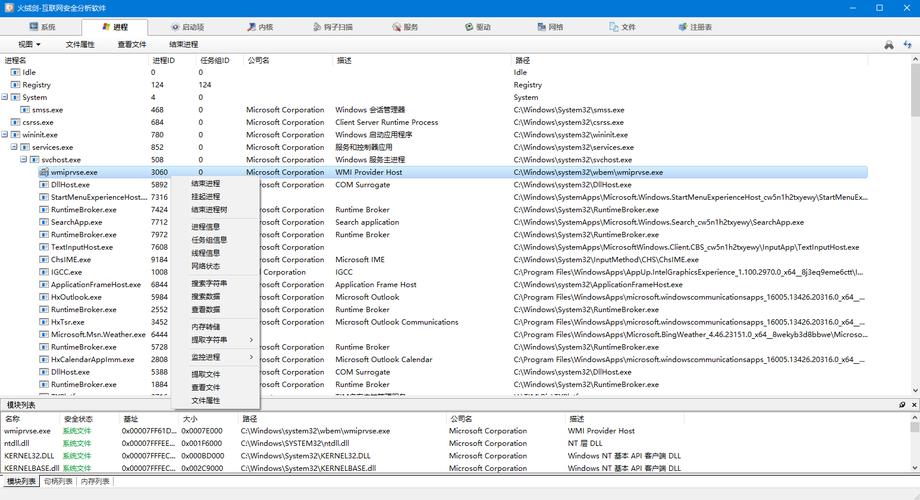
Task: Close the 模块列表 panel
Action: 914,405
